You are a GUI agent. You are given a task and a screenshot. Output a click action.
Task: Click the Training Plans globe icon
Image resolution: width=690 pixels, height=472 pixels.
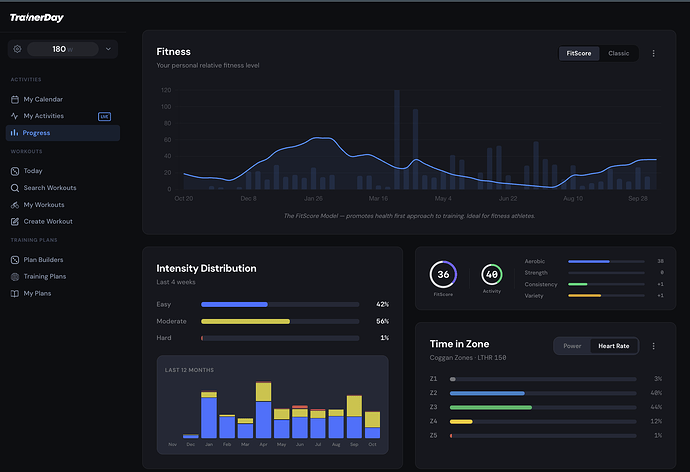pyautogui.click(x=15, y=277)
